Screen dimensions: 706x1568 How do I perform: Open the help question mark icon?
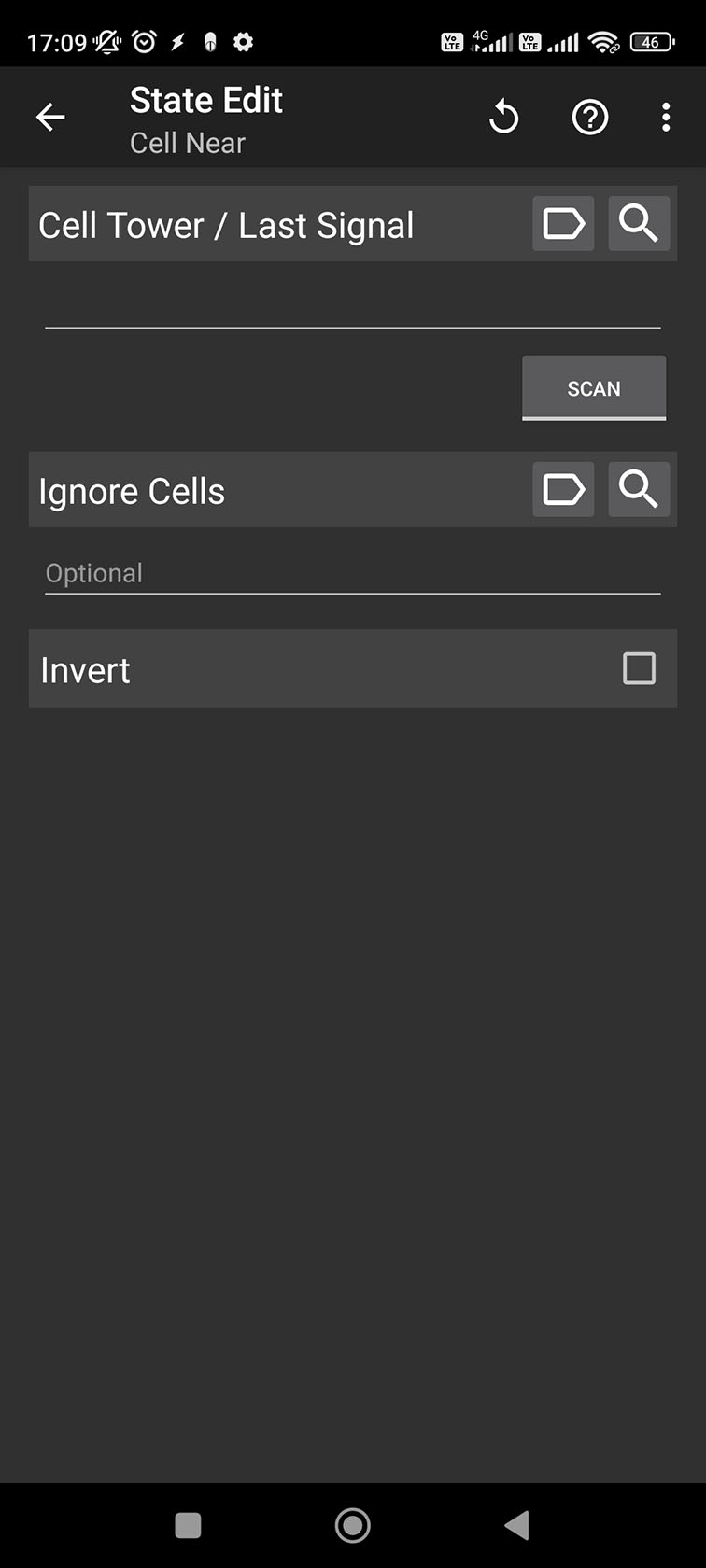coord(589,117)
